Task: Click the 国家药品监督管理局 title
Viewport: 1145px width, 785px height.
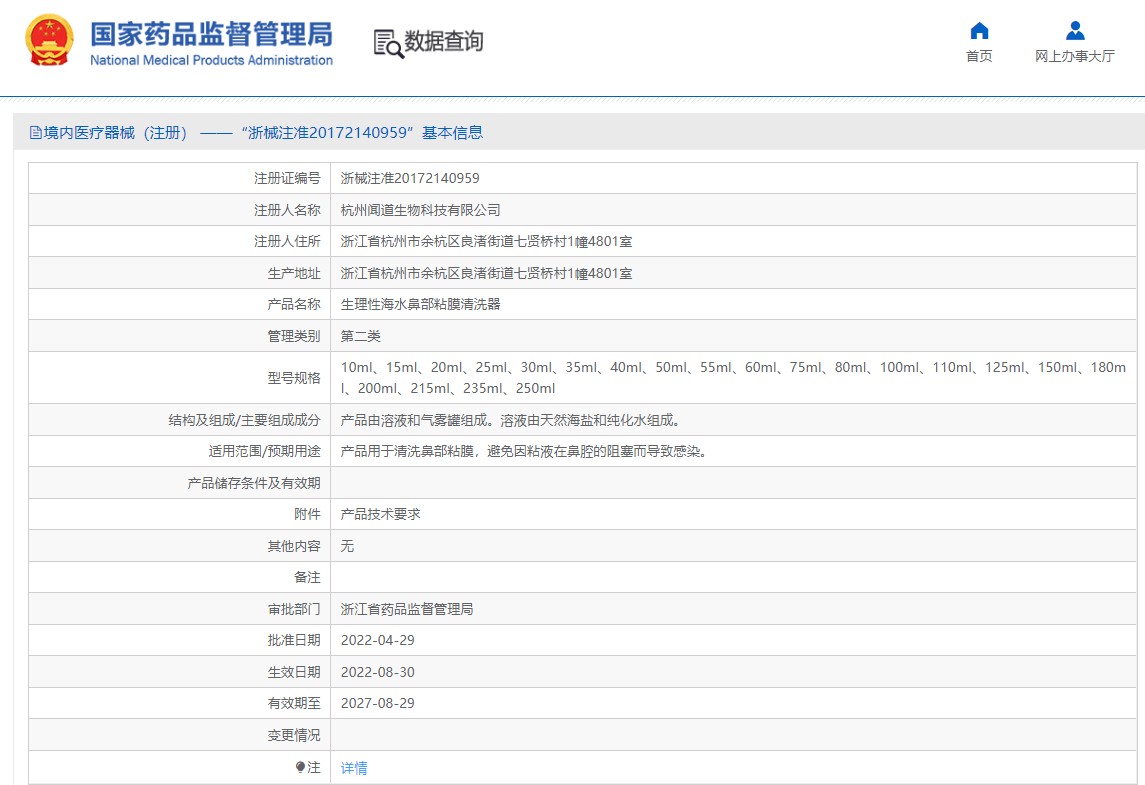Action: point(211,34)
